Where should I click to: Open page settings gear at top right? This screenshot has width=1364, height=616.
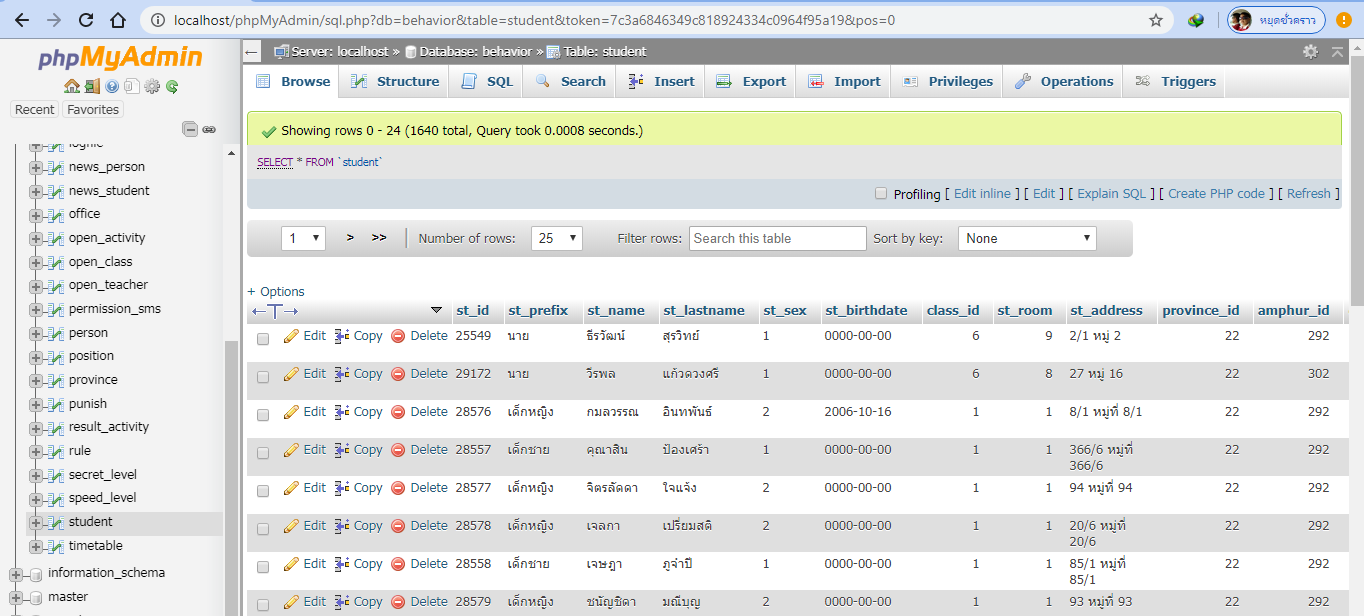(x=1310, y=51)
